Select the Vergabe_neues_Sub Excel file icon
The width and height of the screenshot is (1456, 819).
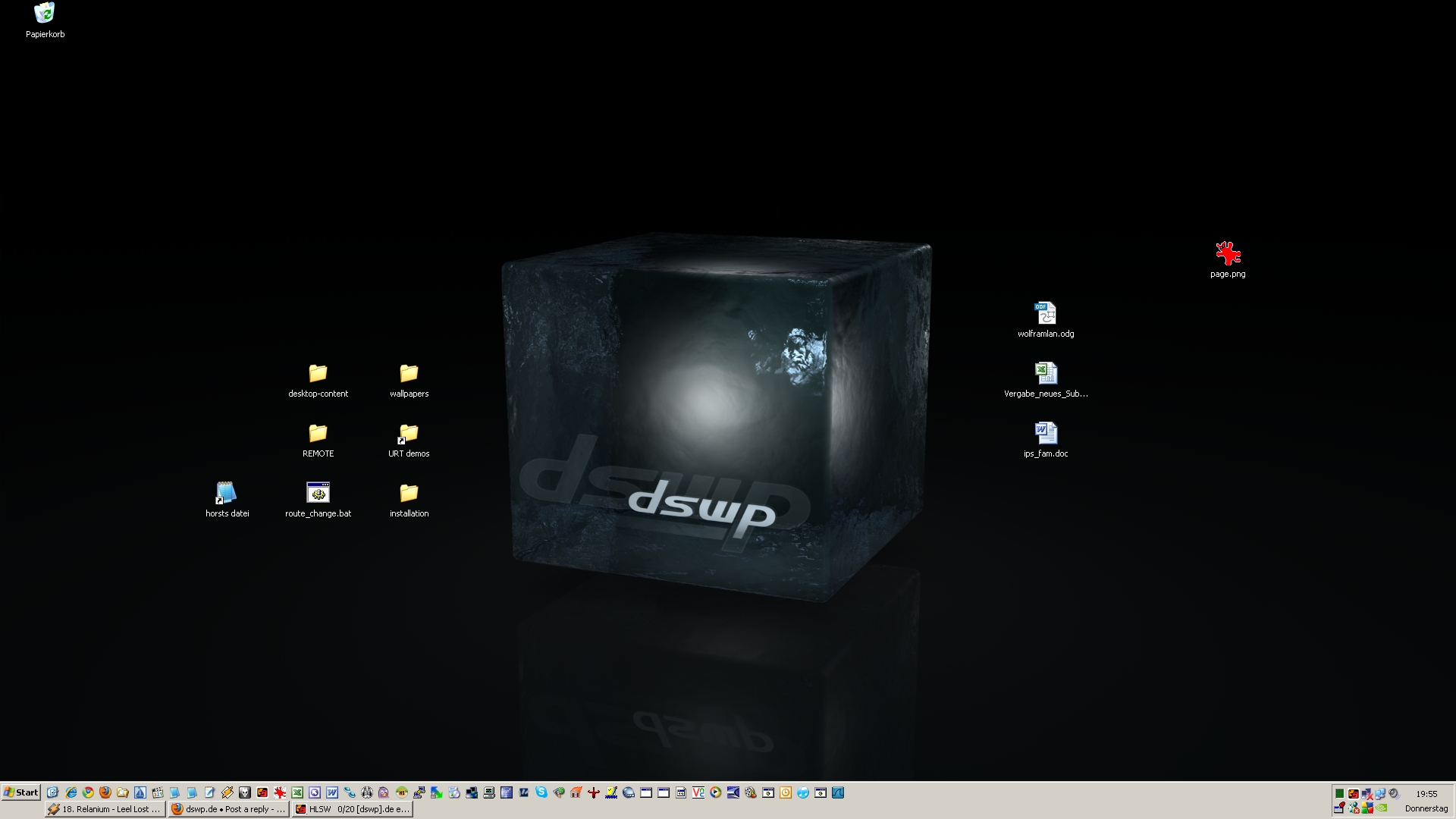[x=1046, y=374]
